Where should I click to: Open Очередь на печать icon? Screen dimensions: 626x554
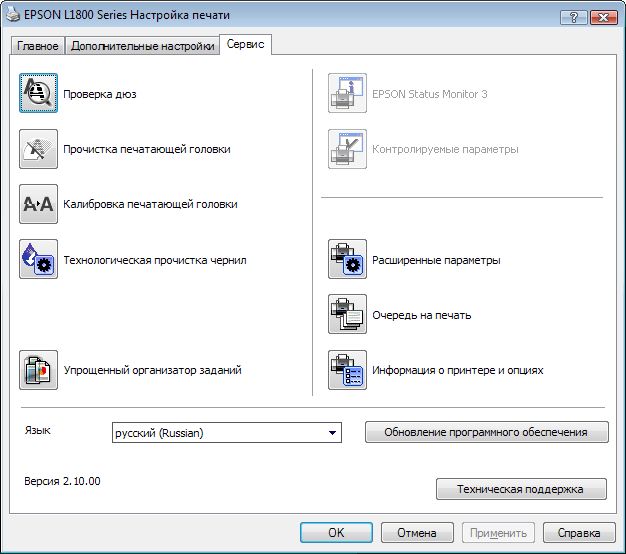click(347, 314)
